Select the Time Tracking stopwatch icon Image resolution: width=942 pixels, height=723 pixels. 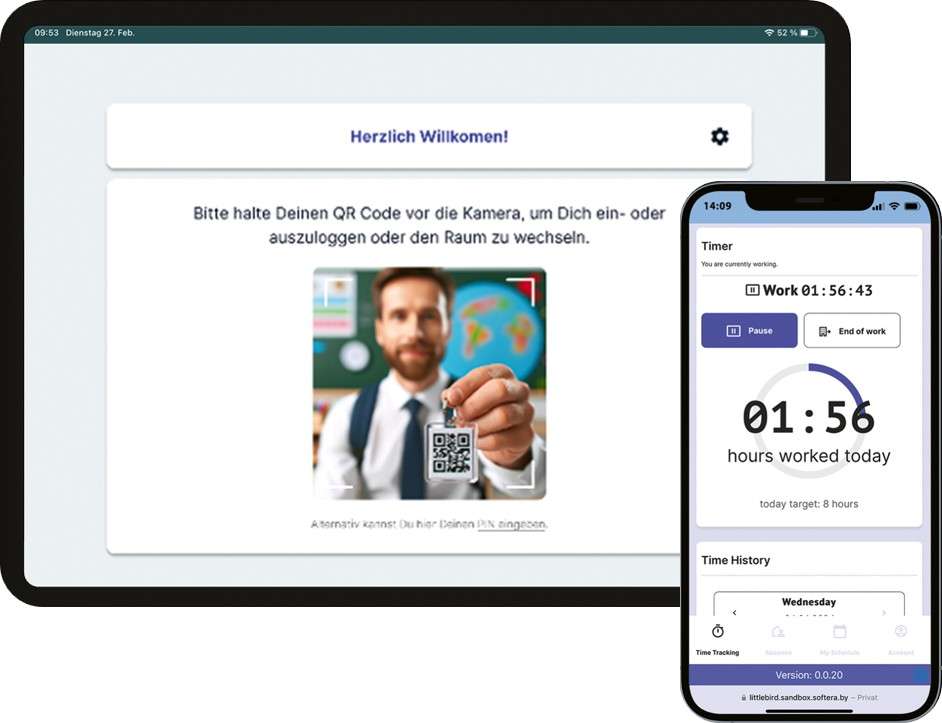pos(717,633)
